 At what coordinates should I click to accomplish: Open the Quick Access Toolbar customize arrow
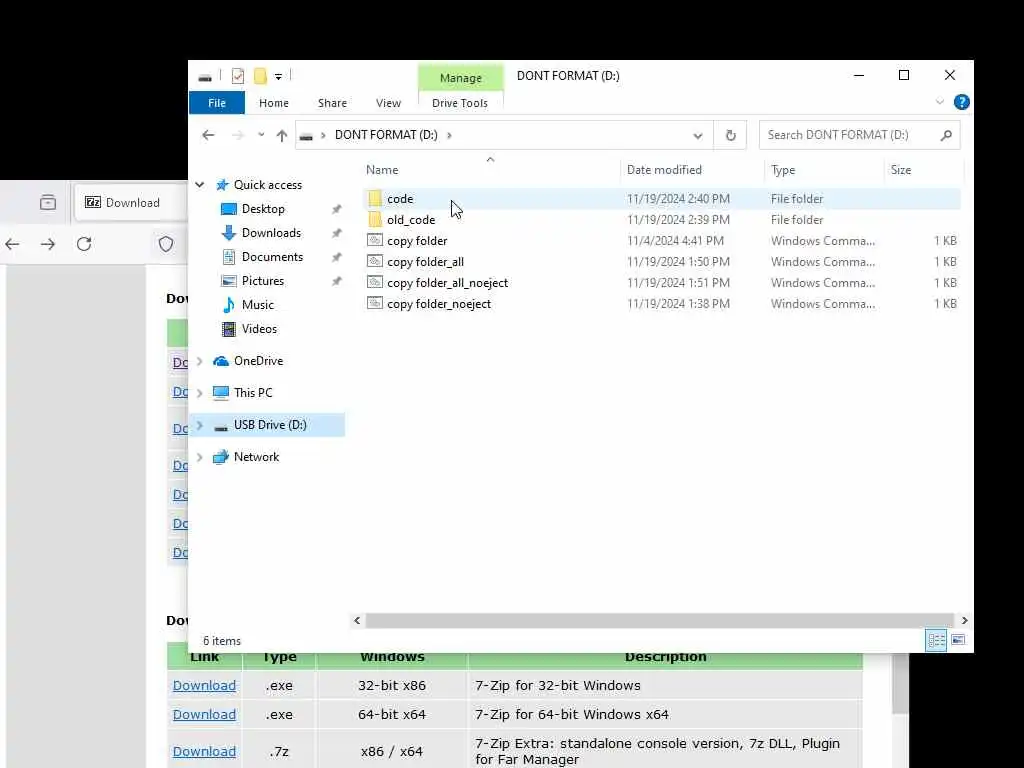278,77
